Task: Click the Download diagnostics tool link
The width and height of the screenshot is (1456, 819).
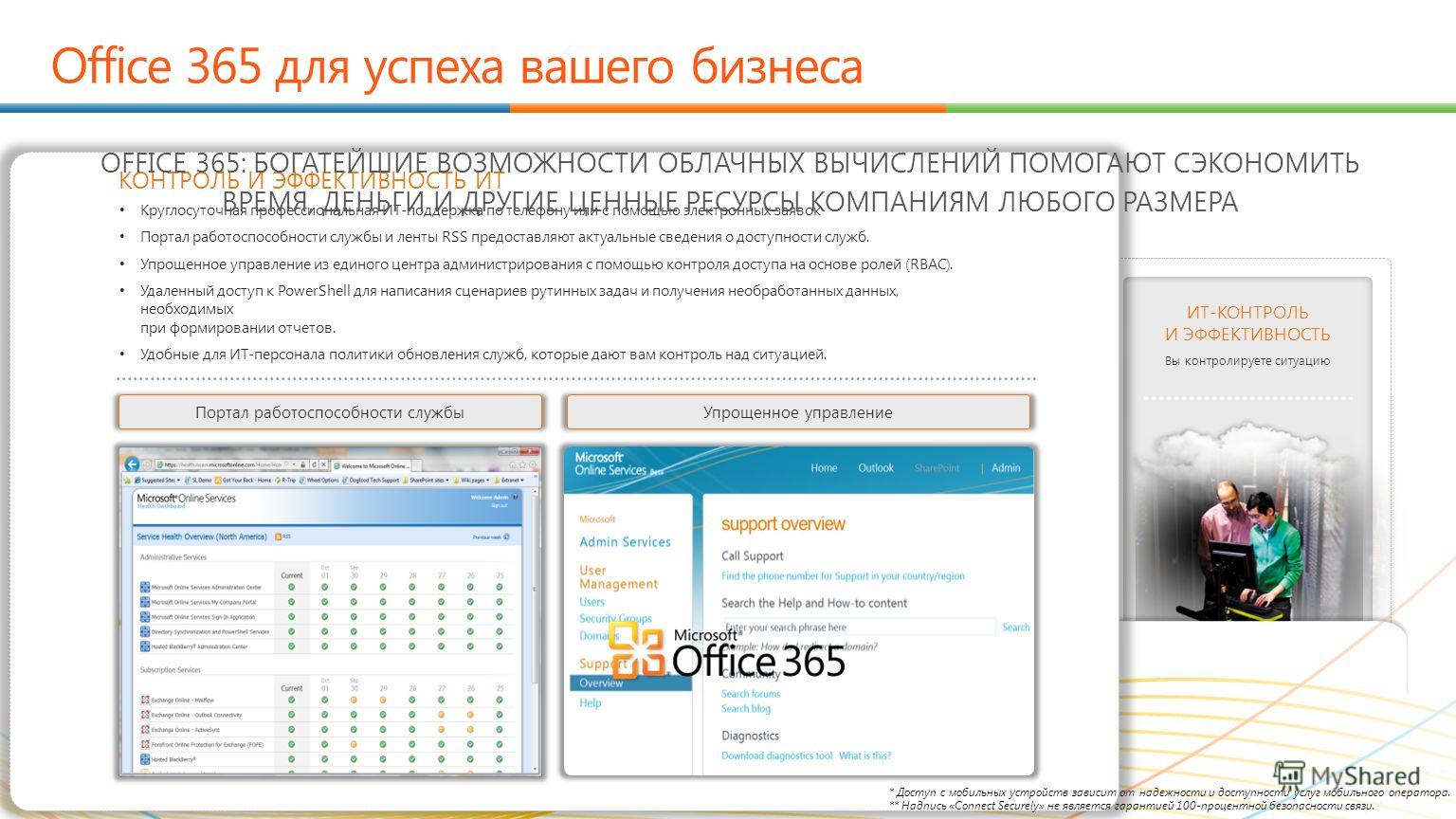Action: click(777, 756)
